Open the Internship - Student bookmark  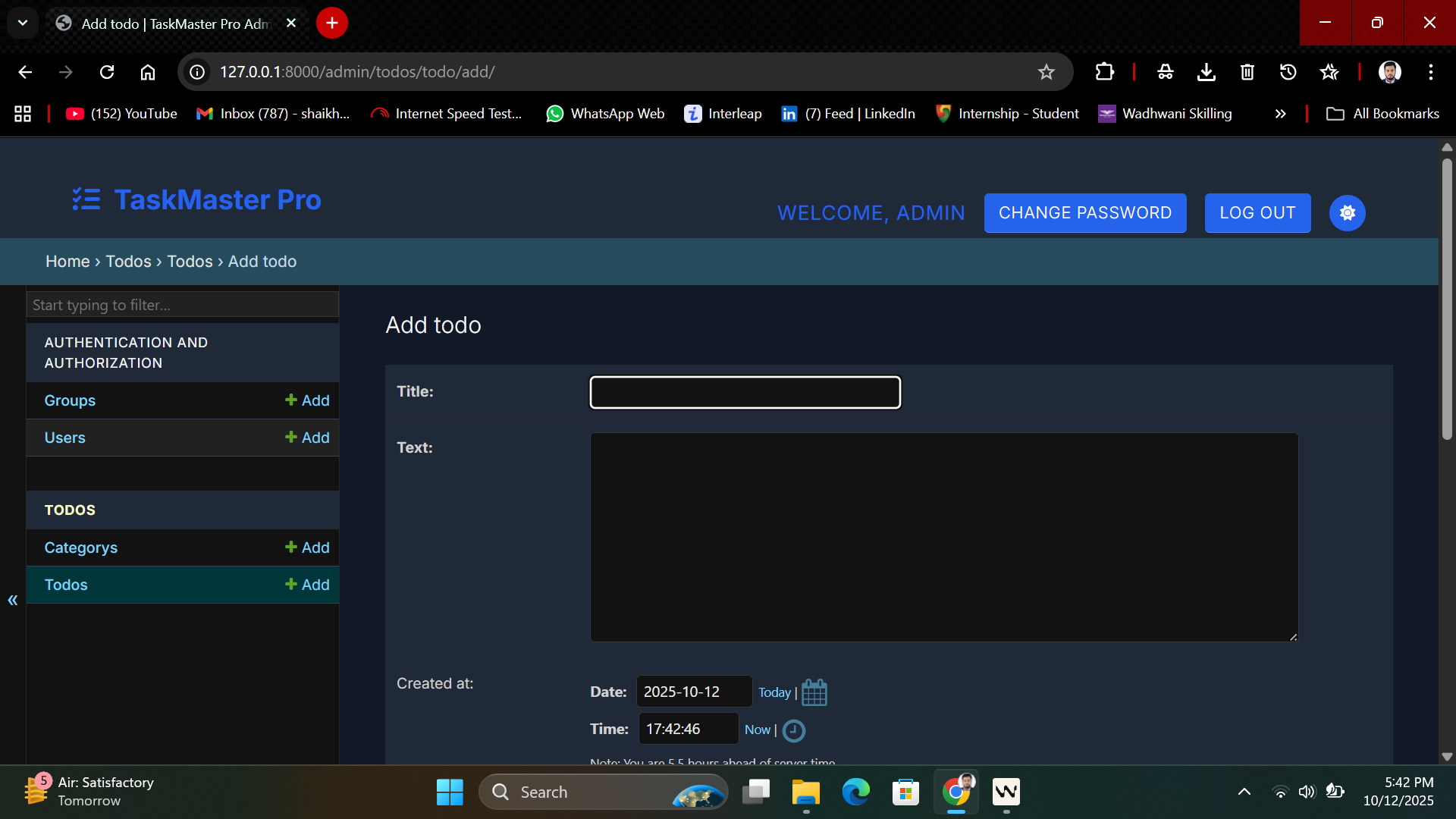(1007, 114)
